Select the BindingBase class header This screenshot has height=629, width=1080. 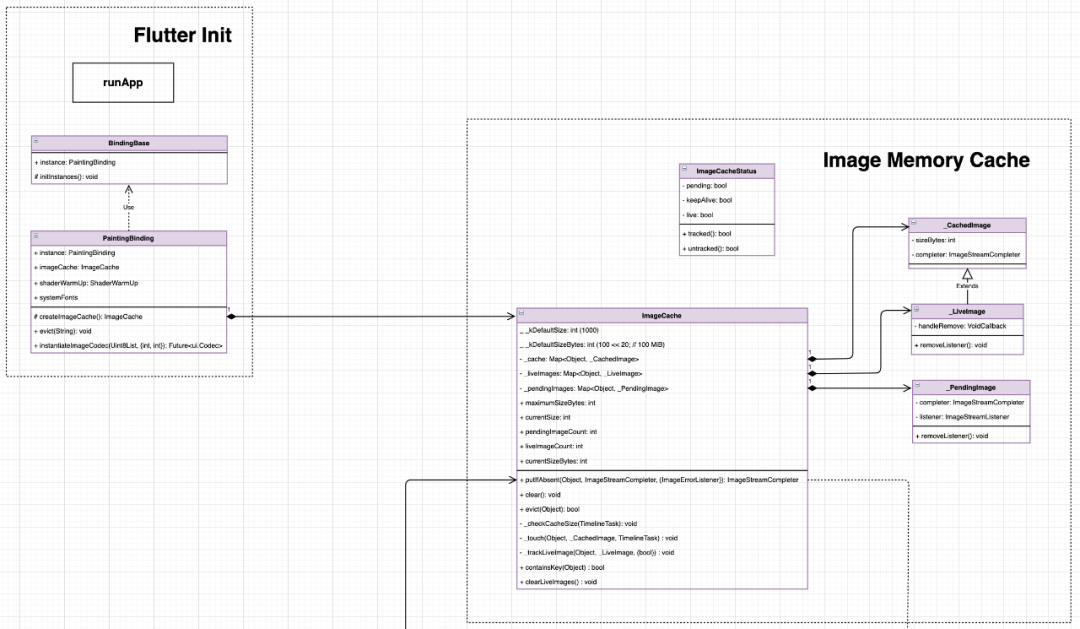pos(129,143)
